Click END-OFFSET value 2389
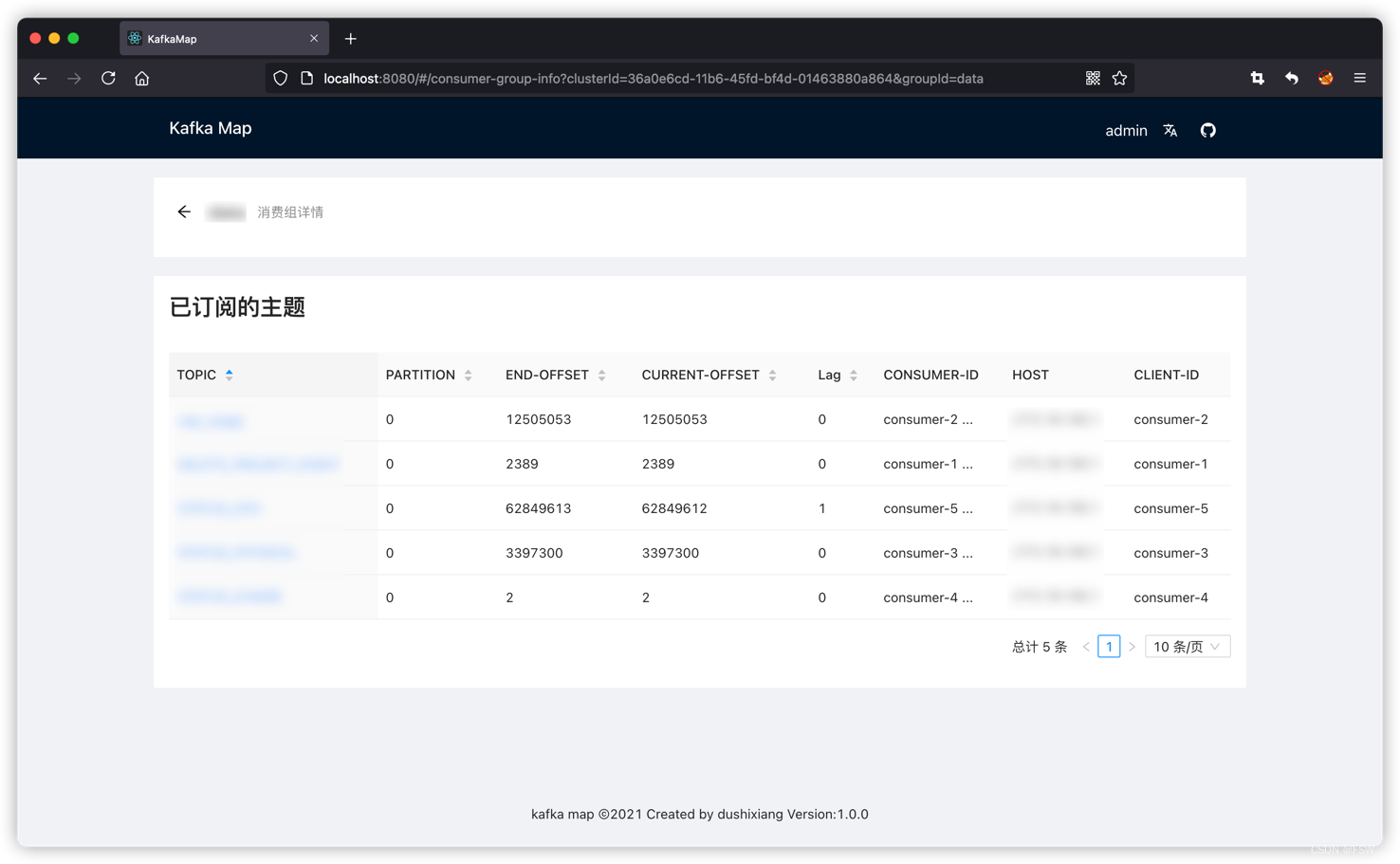The height and width of the screenshot is (864, 1400). (522, 464)
